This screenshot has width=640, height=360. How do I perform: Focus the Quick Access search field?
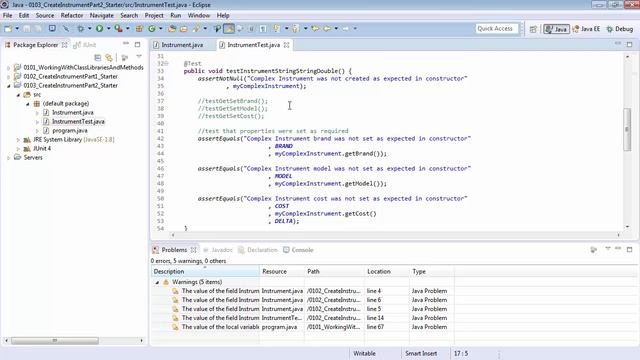tap(497, 29)
